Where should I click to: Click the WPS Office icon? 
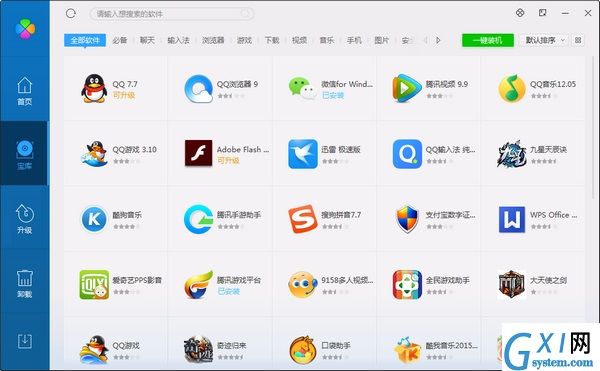(x=512, y=220)
